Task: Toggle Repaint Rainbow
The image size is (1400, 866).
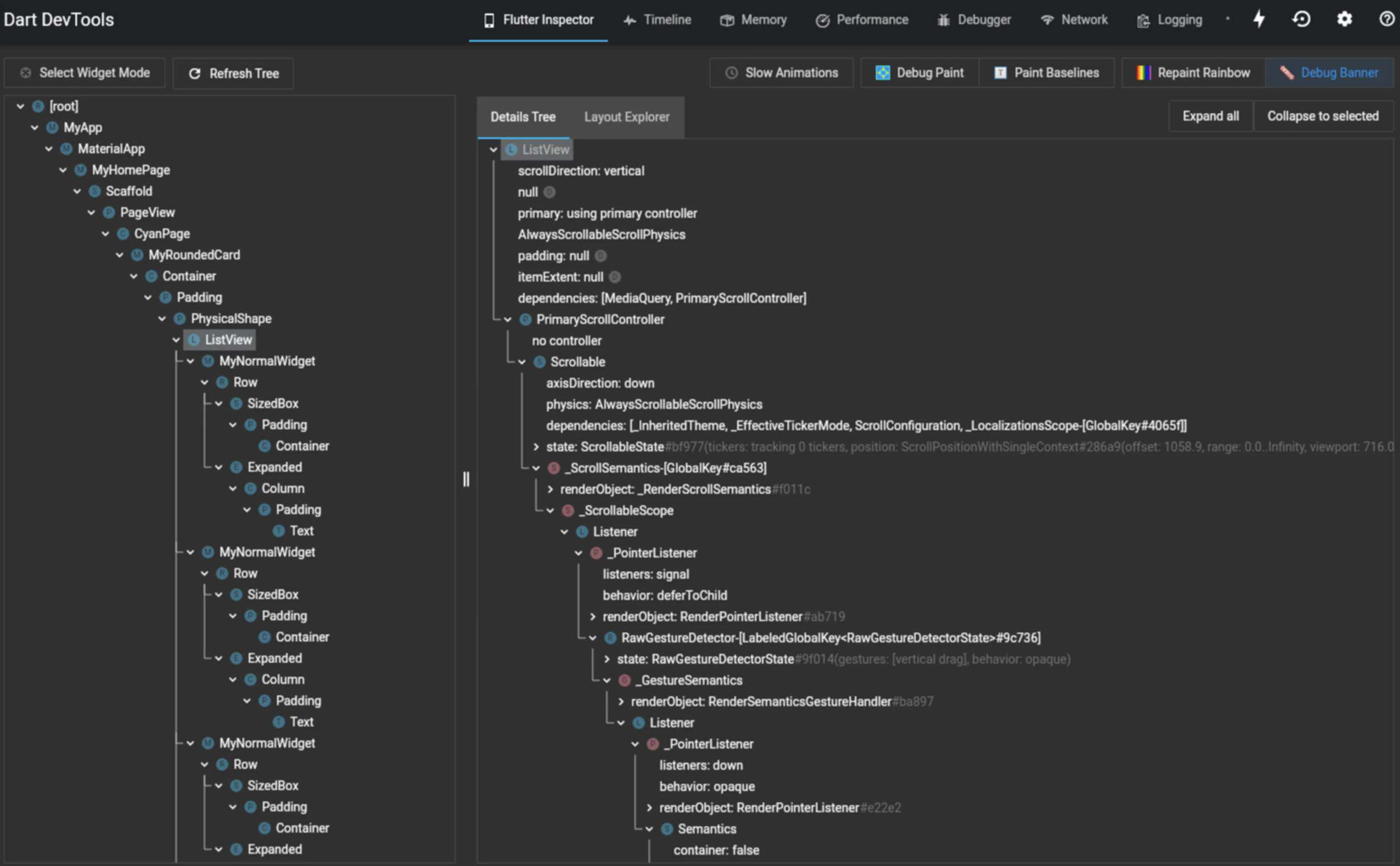Action: [x=1193, y=73]
